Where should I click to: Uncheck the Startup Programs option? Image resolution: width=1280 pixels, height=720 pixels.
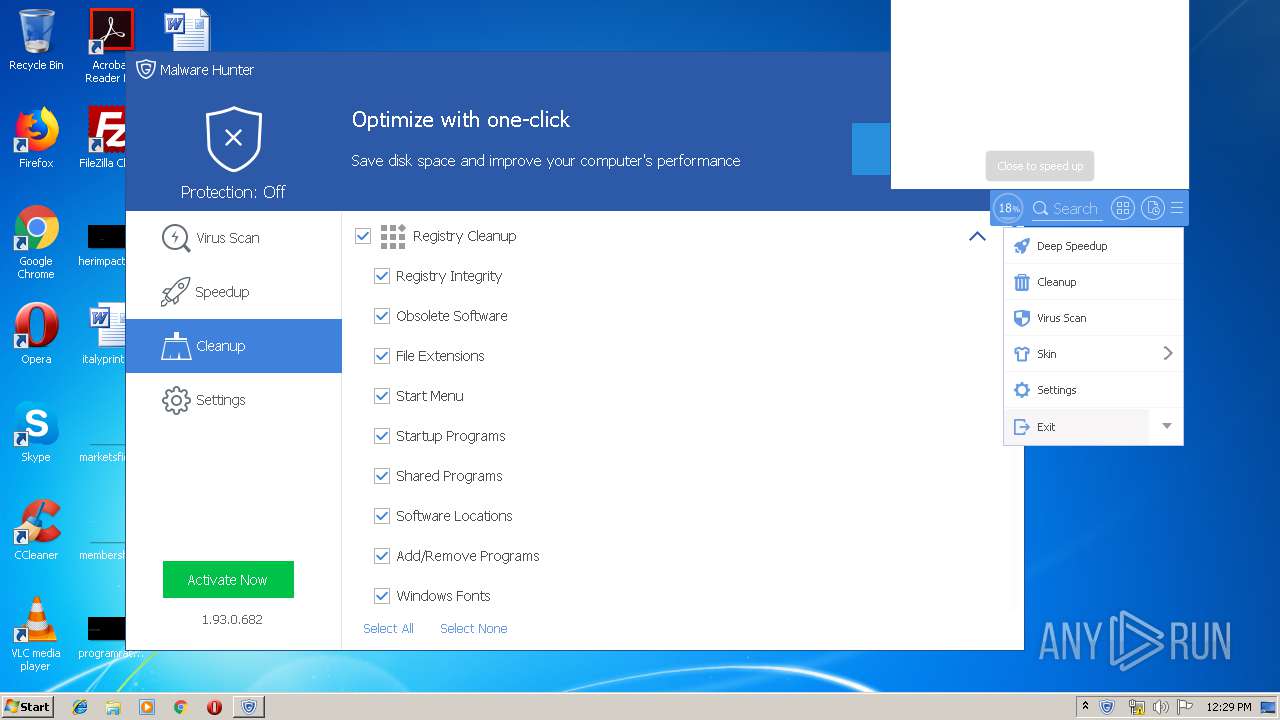[x=382, y=436]
